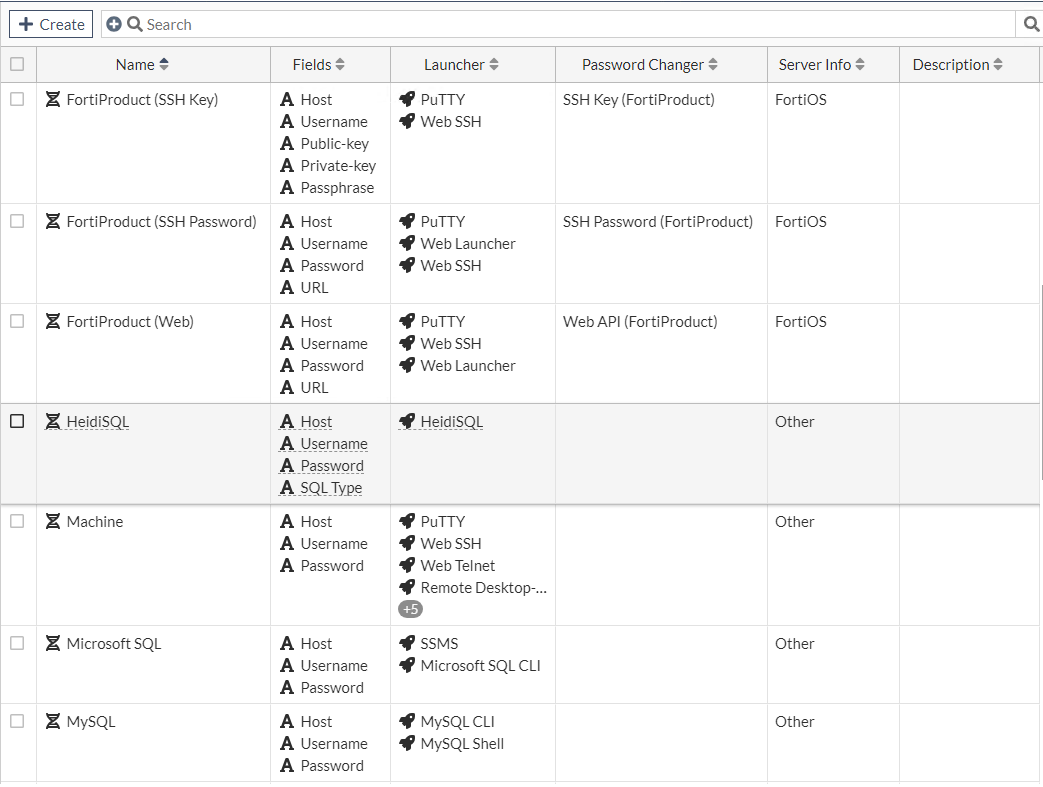Click the plus filter icon in search bar
Screen dimensions: 1043x787
pyautogui.click(x=114, y=24)
